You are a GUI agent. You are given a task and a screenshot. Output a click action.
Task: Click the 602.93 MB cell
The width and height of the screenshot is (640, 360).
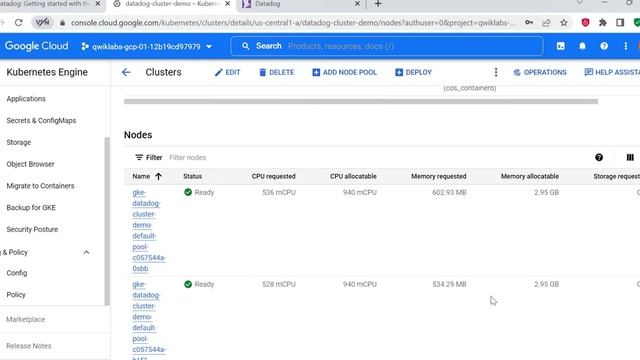[x=449, y=192]
